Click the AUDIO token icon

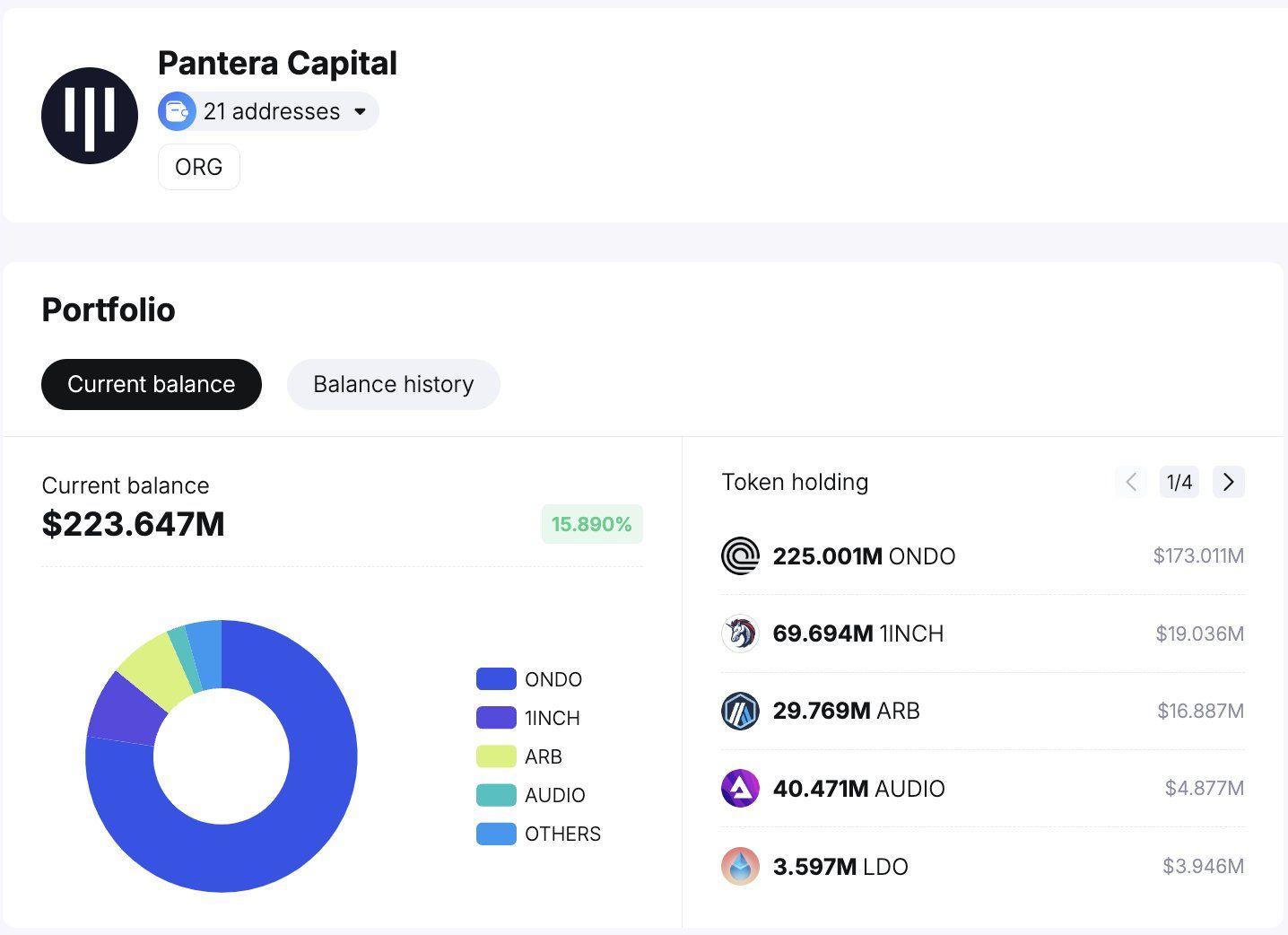pos(740,789)
